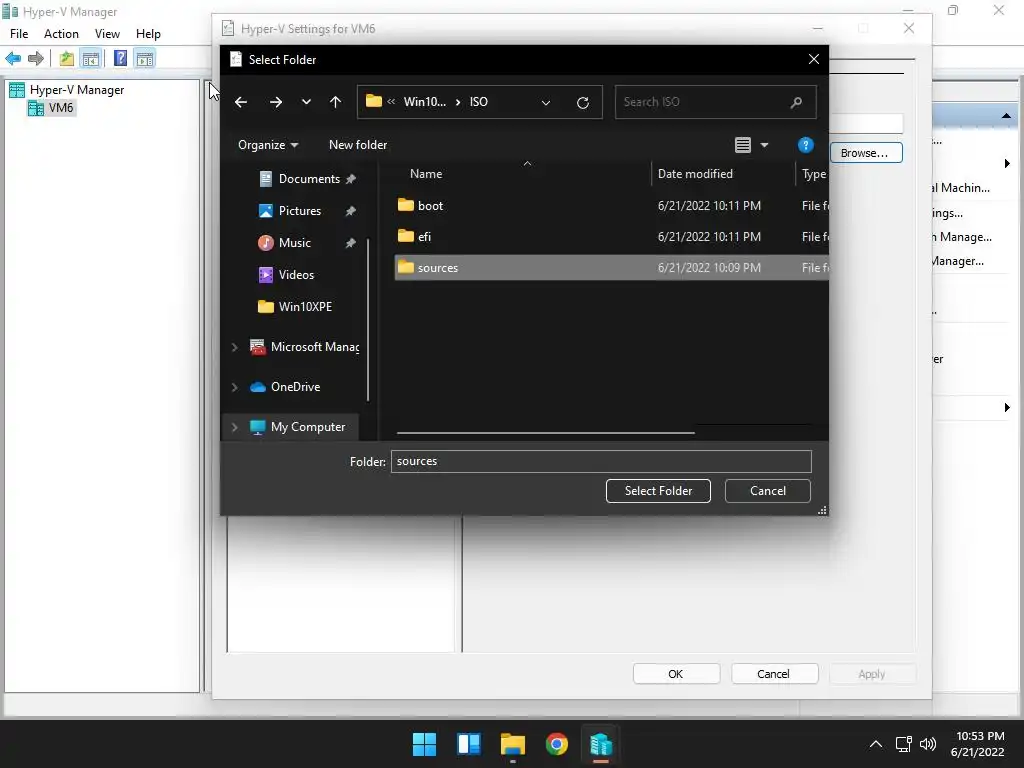
Task: Open Help menu in Hyper-V Manager
Action: pyautogui.click(x=148, y=33)
